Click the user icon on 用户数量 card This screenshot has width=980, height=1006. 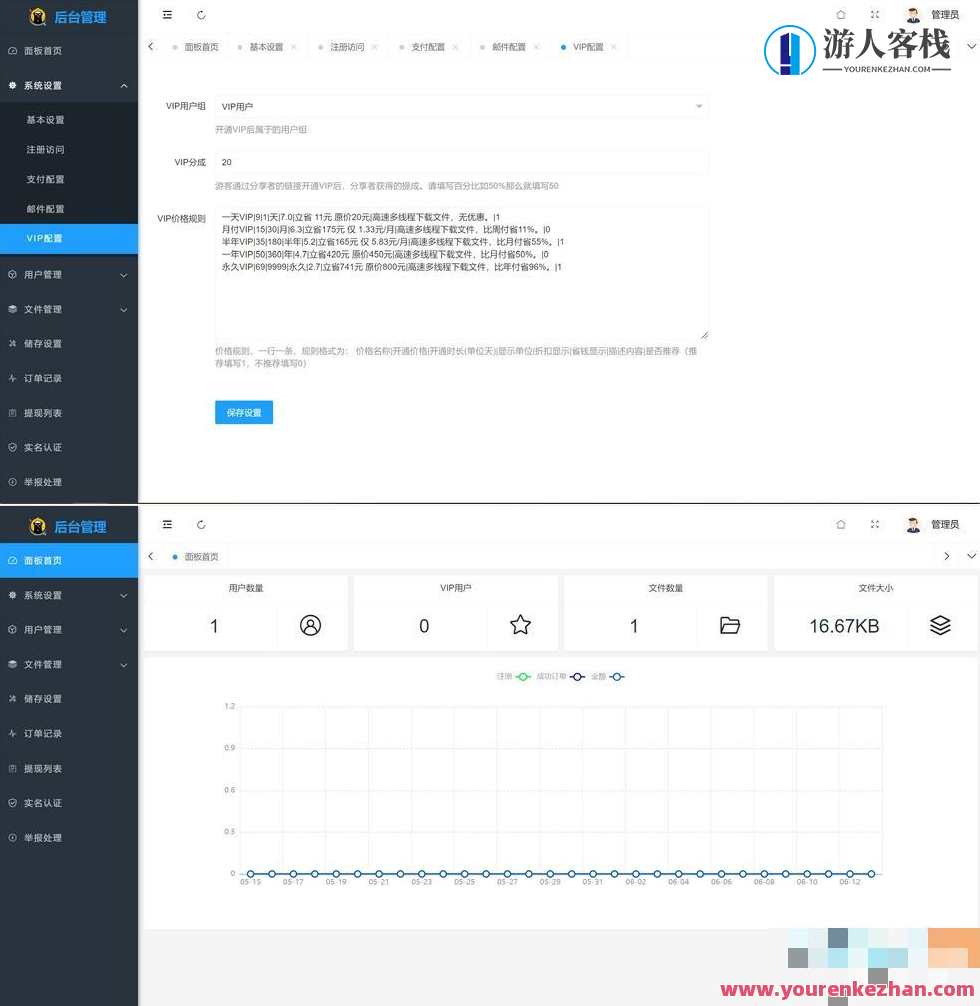(310, 625)
